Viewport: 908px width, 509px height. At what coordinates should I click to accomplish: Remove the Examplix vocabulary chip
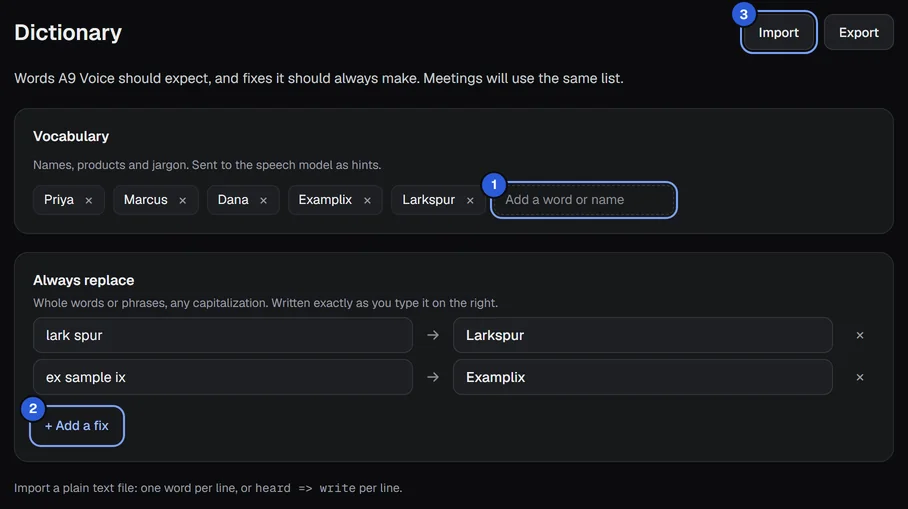pos(367,200)
